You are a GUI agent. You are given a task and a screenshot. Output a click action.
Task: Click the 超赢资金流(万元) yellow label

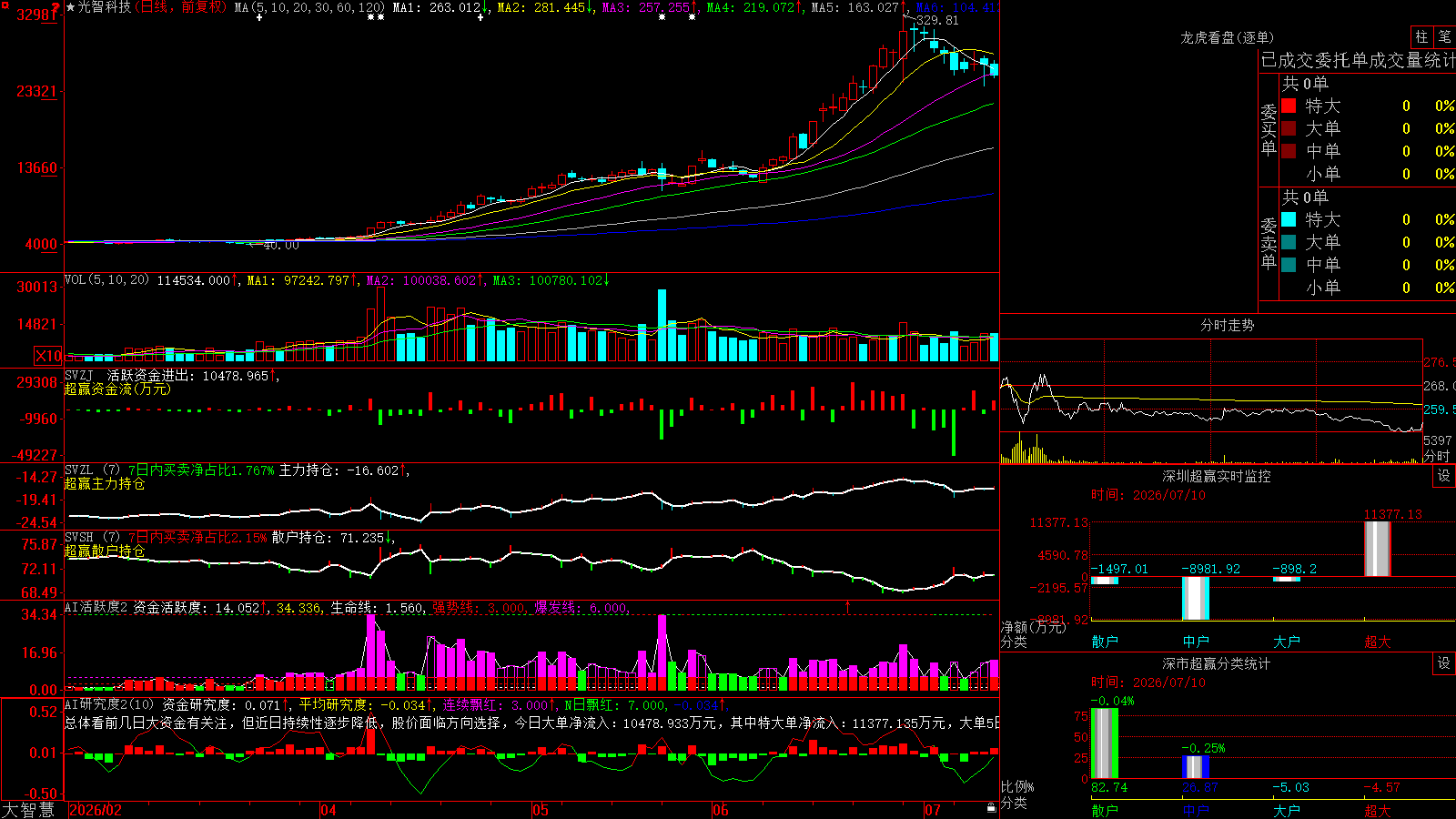(x=117, y=389)
